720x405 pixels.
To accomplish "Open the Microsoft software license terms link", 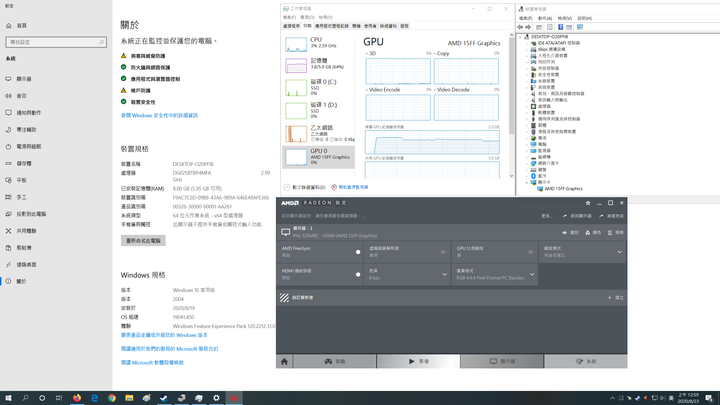I will pos(152,363).
